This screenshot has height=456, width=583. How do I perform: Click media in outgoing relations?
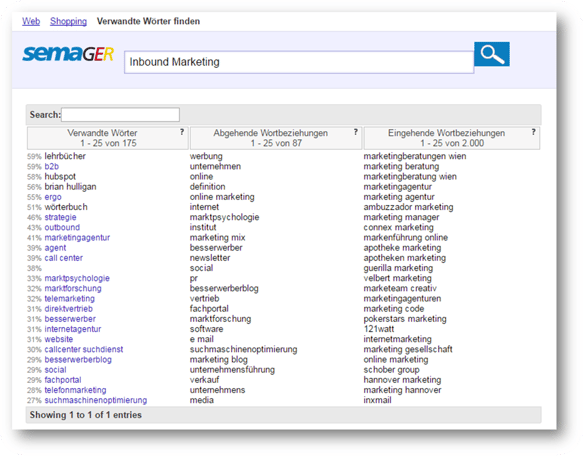202,400
